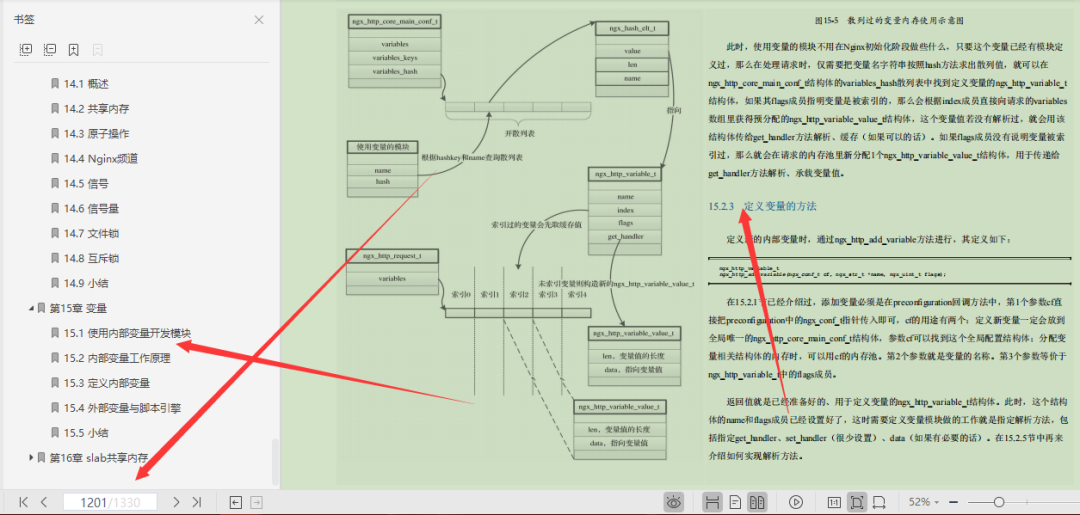Select the 第16章 slab共享内存 bookmark
Screen dimensions: 1080x515
click(98, 457)
